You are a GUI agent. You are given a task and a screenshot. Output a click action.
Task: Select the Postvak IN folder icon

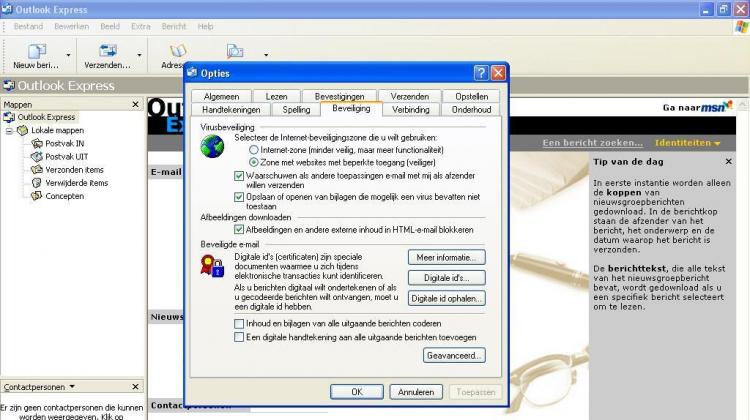click(37, 143)
